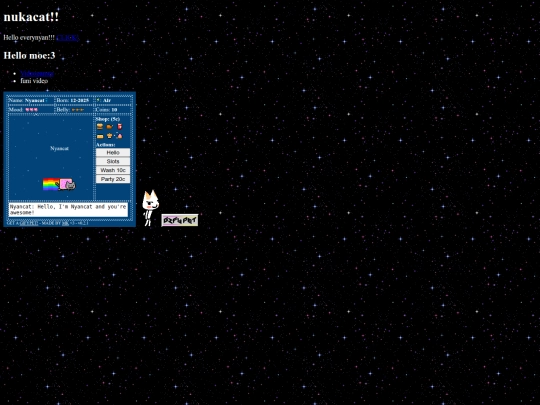
Task: Click the "nukacat!!" page title
Action: [x=31, y=17]
